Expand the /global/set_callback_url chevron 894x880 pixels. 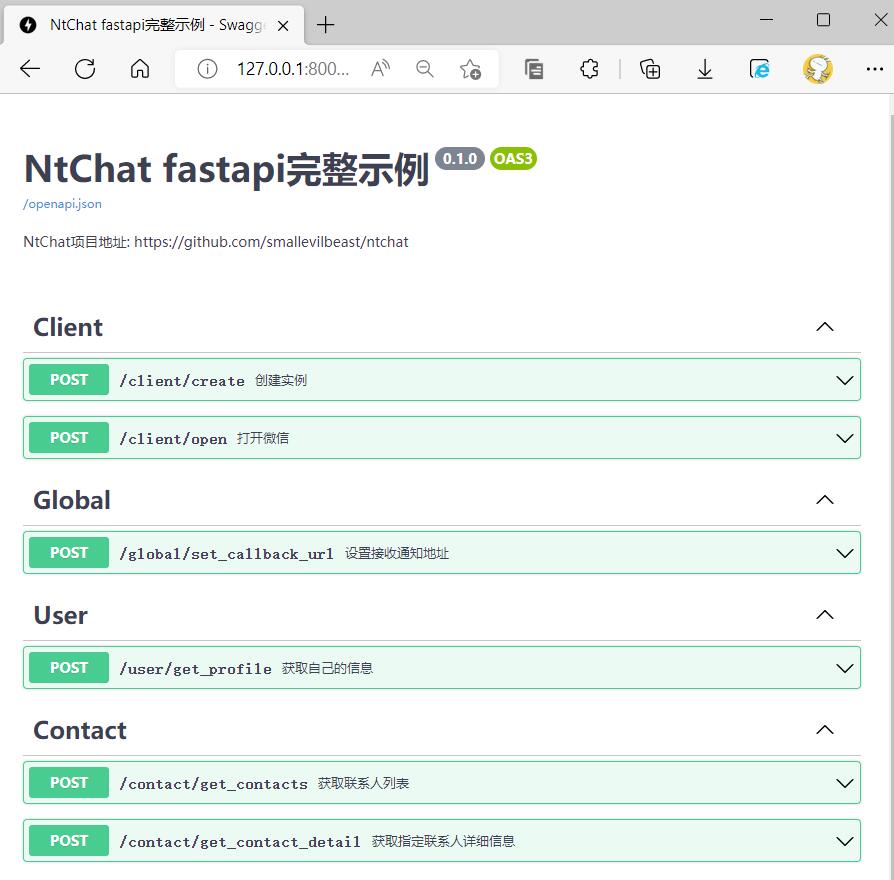click(x=844, y=553)
